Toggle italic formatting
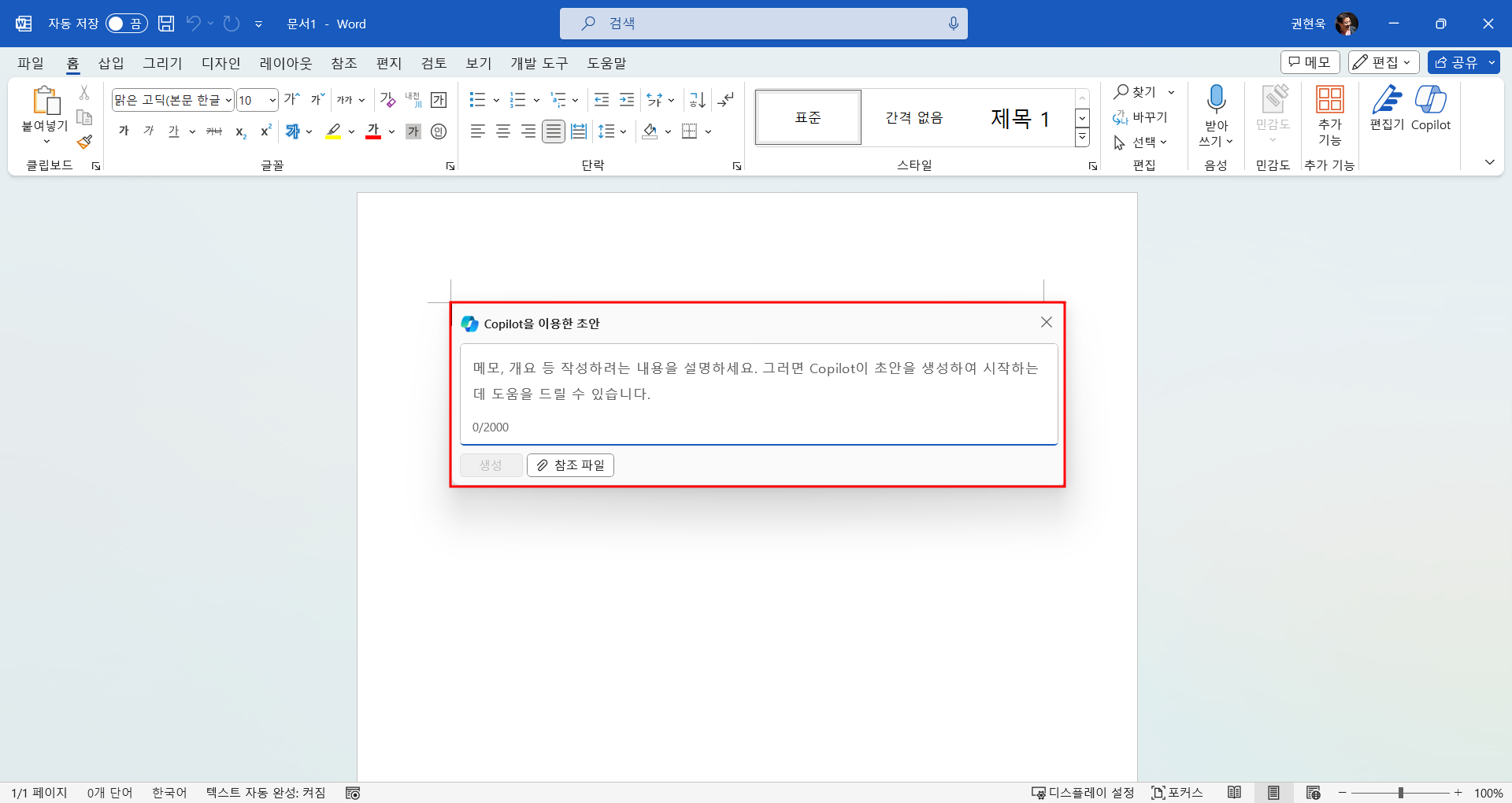 click(149, 131)
